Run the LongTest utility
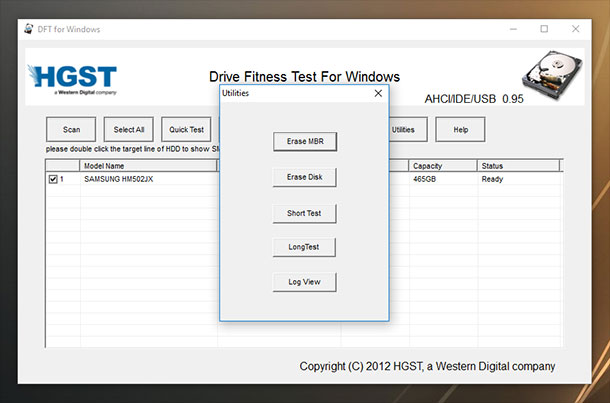Screen dimensions: 610x403 (304, 247)
